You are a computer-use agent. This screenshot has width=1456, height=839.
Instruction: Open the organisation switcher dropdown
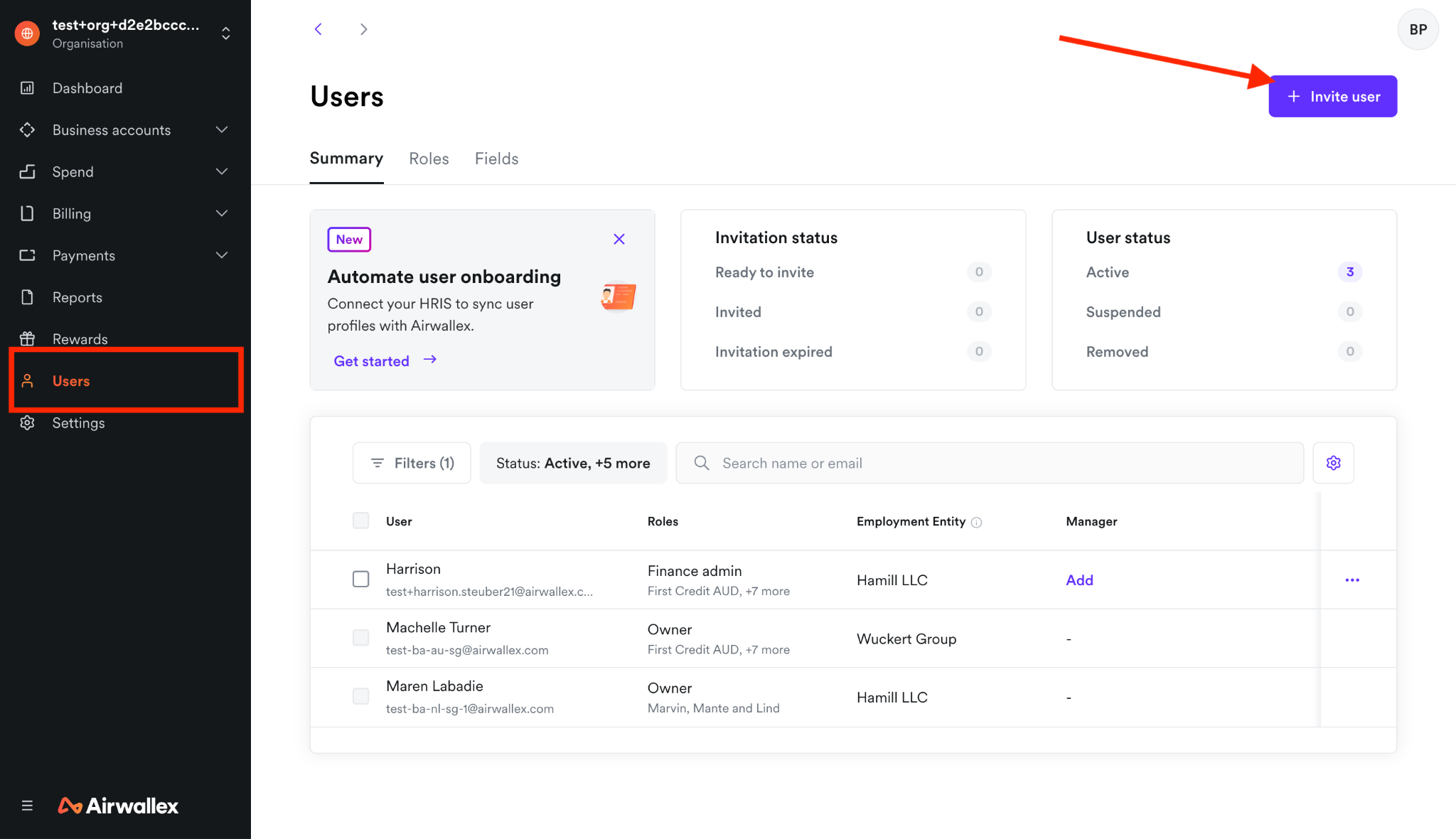point(226,33)
